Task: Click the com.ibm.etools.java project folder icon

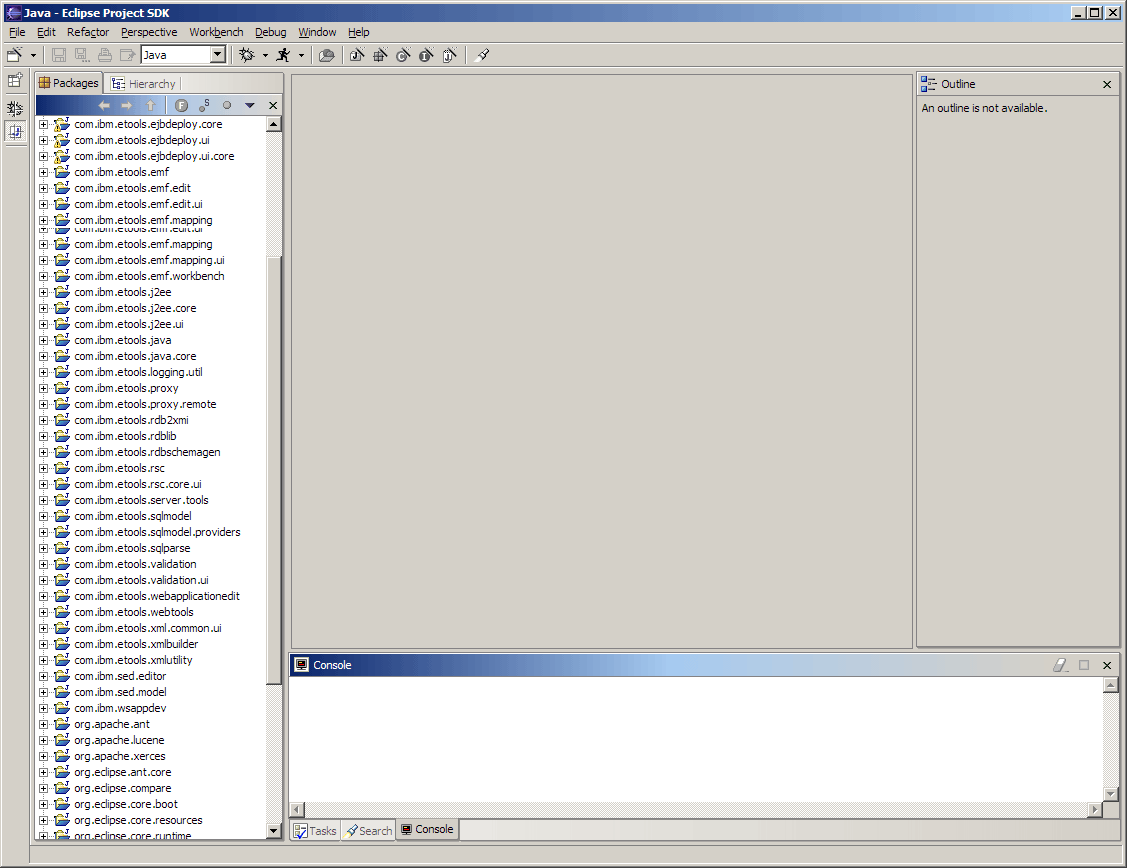Action: [62, 340]
